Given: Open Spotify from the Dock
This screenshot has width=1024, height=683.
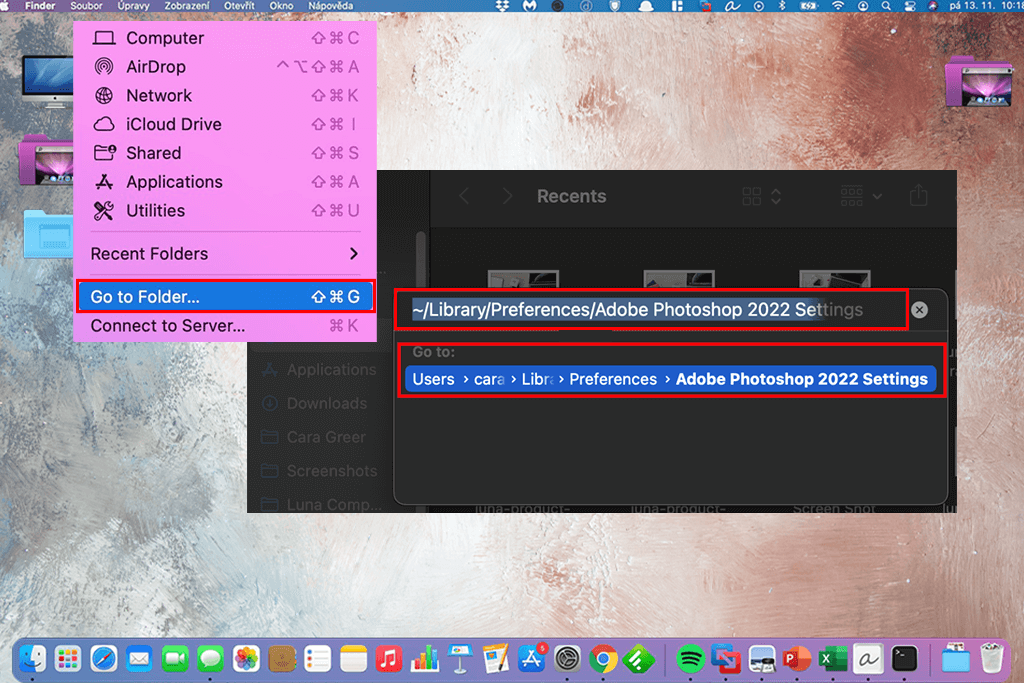Looking at the screenshot, I should point(690,659).
